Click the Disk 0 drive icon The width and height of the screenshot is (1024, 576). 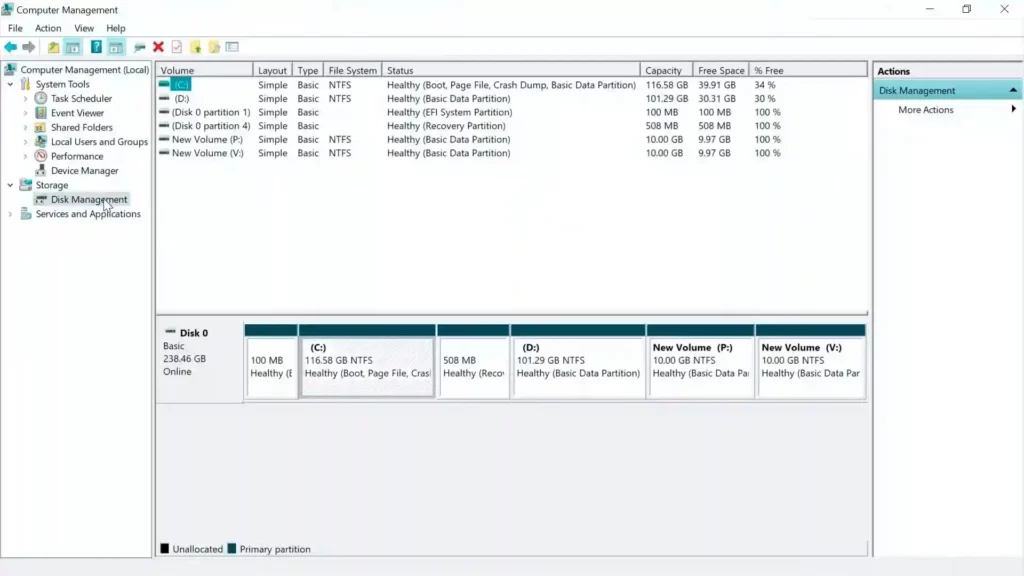click(170, 332)
